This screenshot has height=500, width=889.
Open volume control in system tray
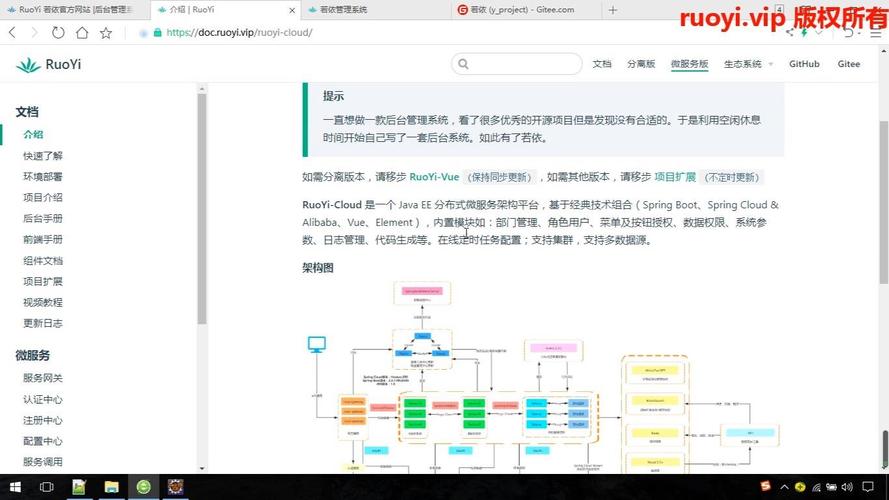point(847,487)
